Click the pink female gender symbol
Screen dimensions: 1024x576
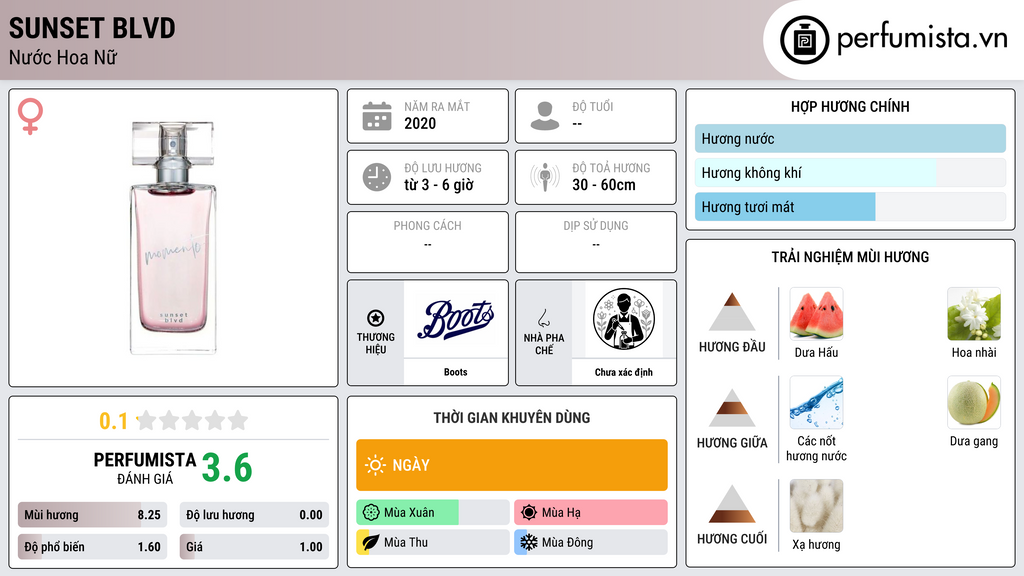tap(30, 116)
